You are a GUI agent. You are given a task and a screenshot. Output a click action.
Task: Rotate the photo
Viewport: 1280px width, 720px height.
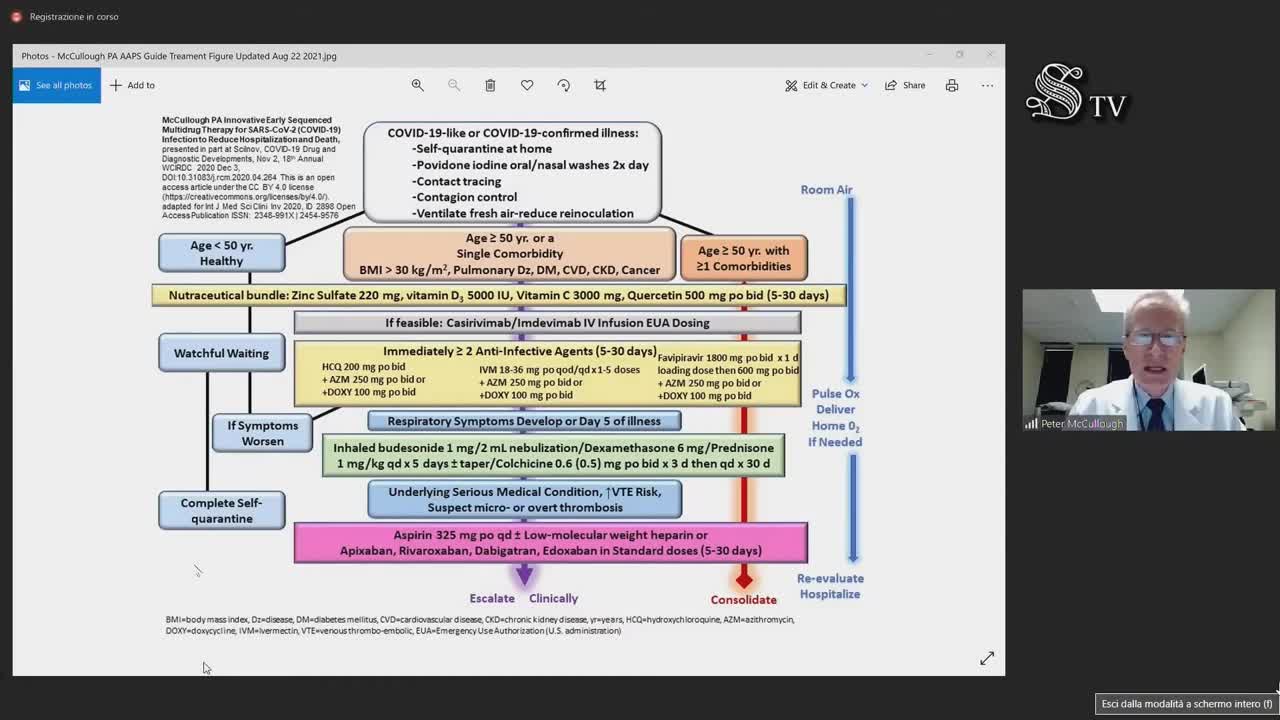tap(563, 85)
